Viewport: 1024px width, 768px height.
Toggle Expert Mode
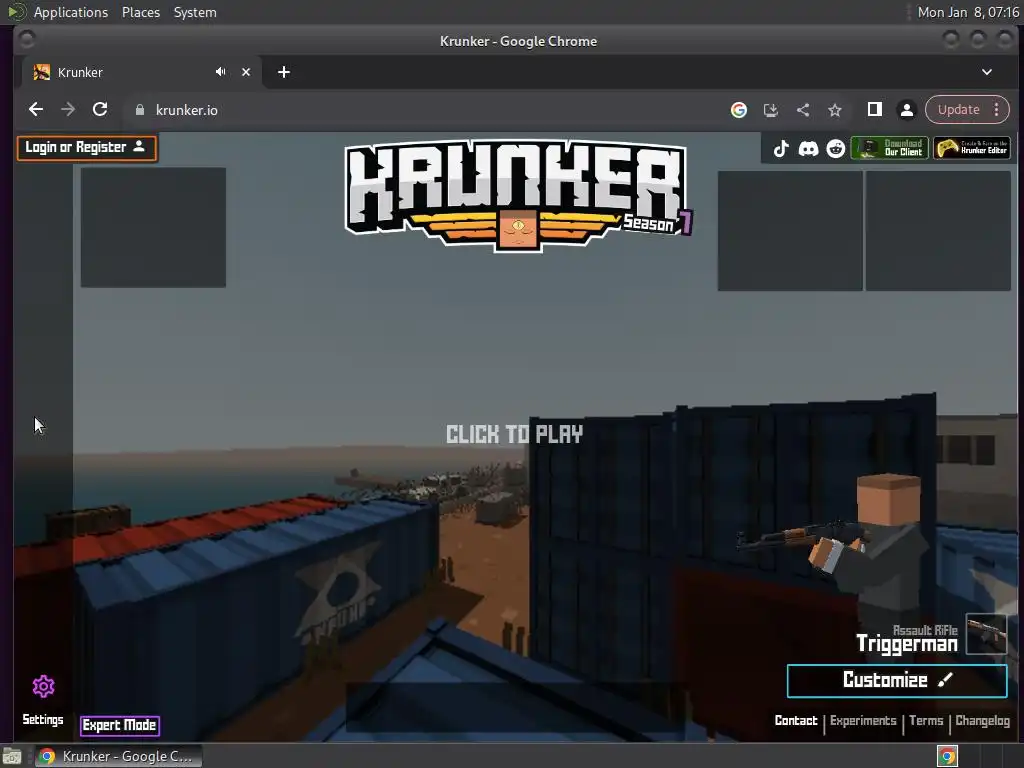120,725
